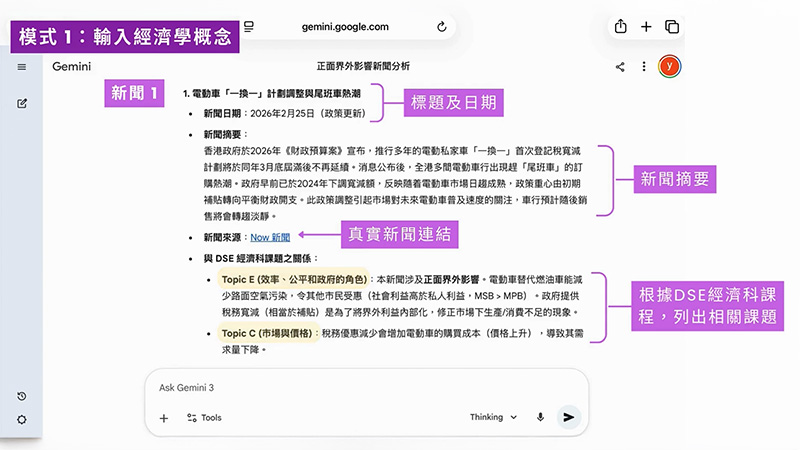Viewport: 800px width, 450px height.
Task: Click the gemini.google.com address bar
Action: point(345,27)
